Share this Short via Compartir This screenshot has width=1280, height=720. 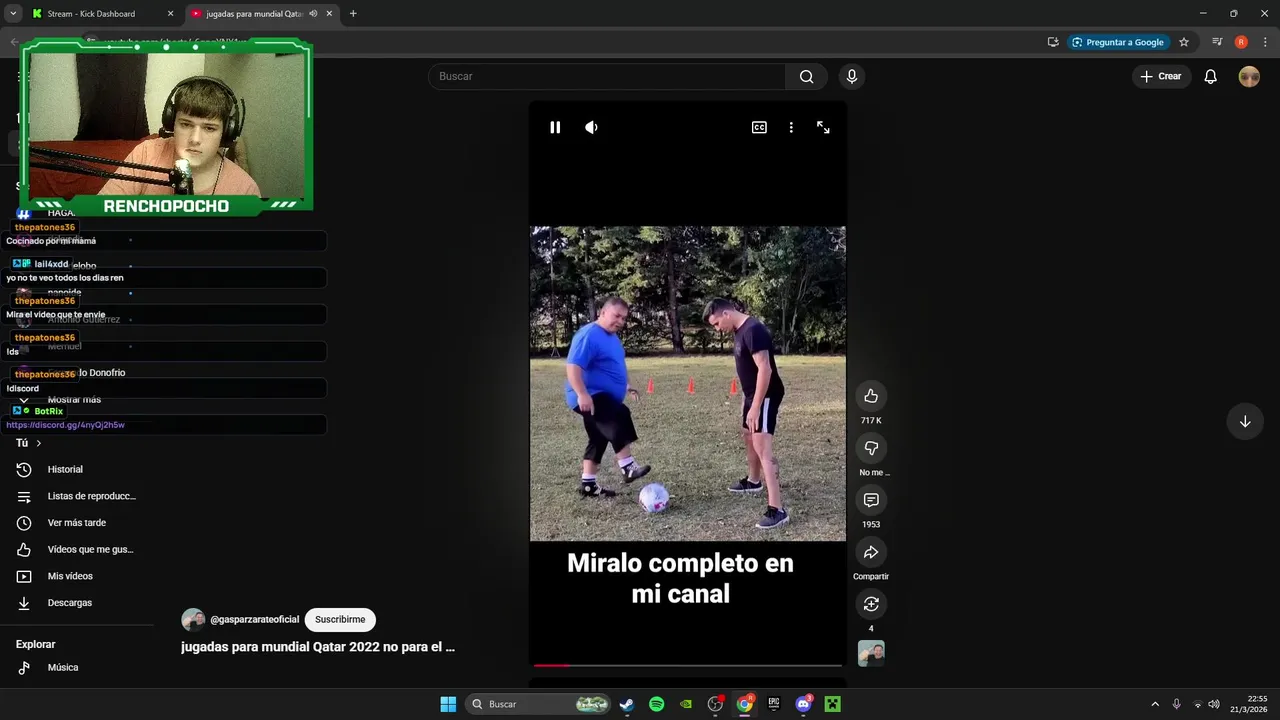pos(871,552)
